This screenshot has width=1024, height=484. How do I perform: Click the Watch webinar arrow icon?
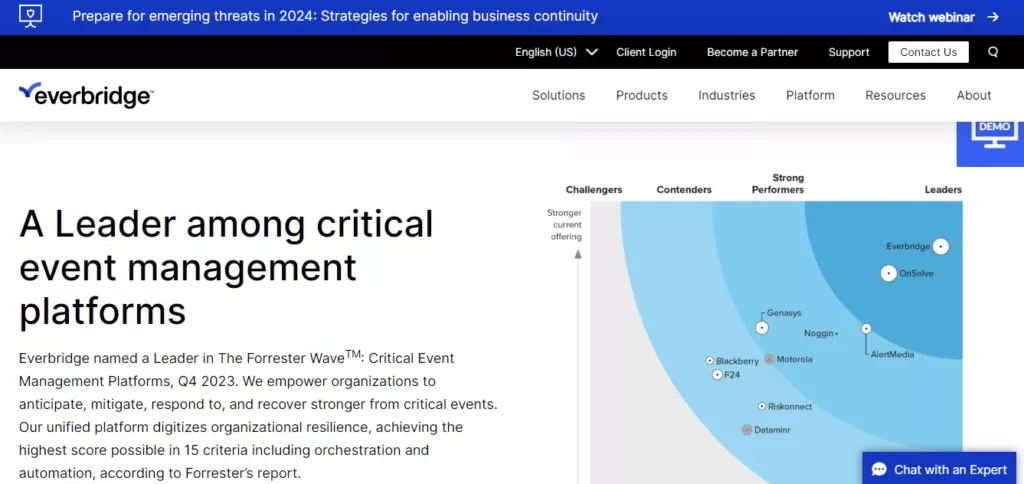(993, 17)
